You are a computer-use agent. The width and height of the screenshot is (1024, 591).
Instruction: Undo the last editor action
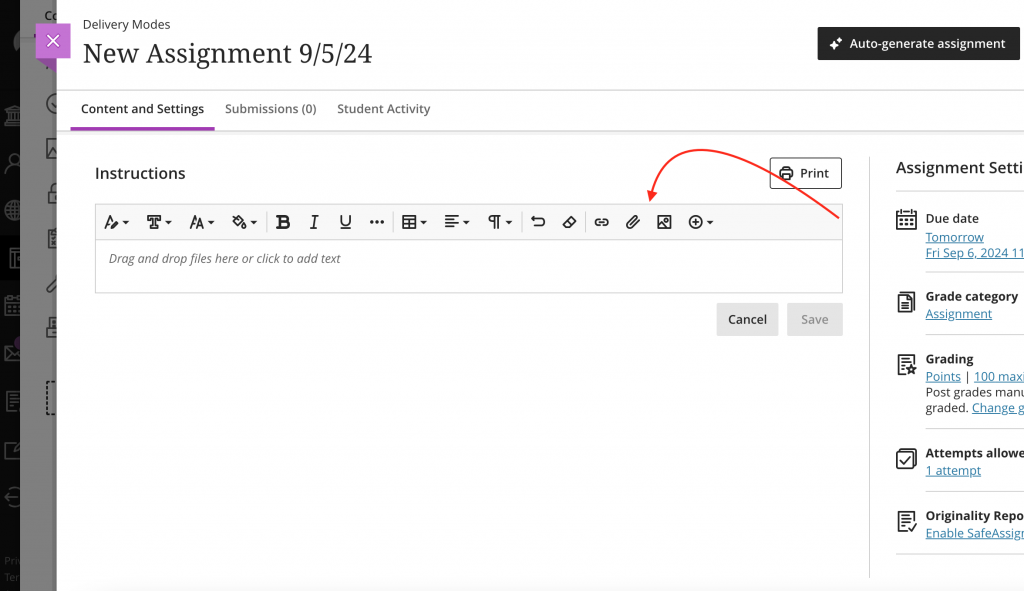click(x=538, y=221)
